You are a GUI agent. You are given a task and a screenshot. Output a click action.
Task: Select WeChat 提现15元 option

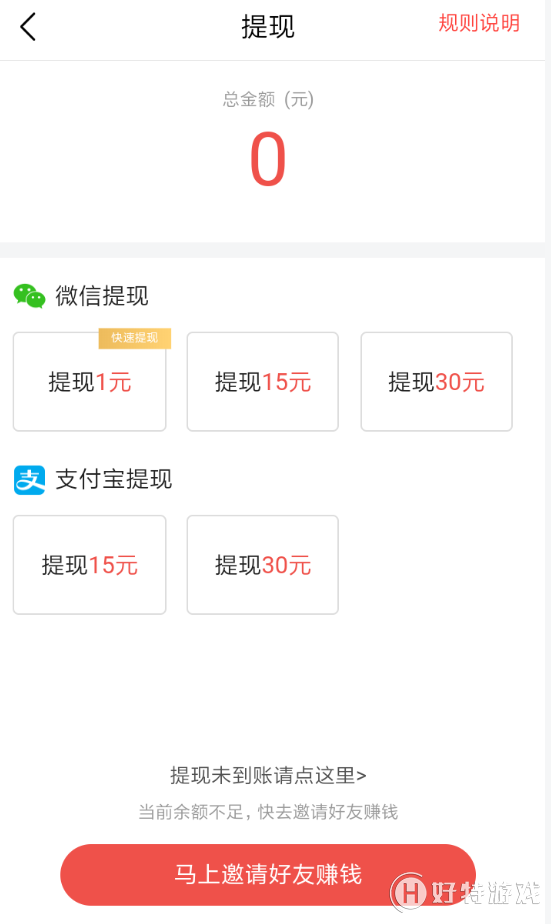click(x=263, y=381)
